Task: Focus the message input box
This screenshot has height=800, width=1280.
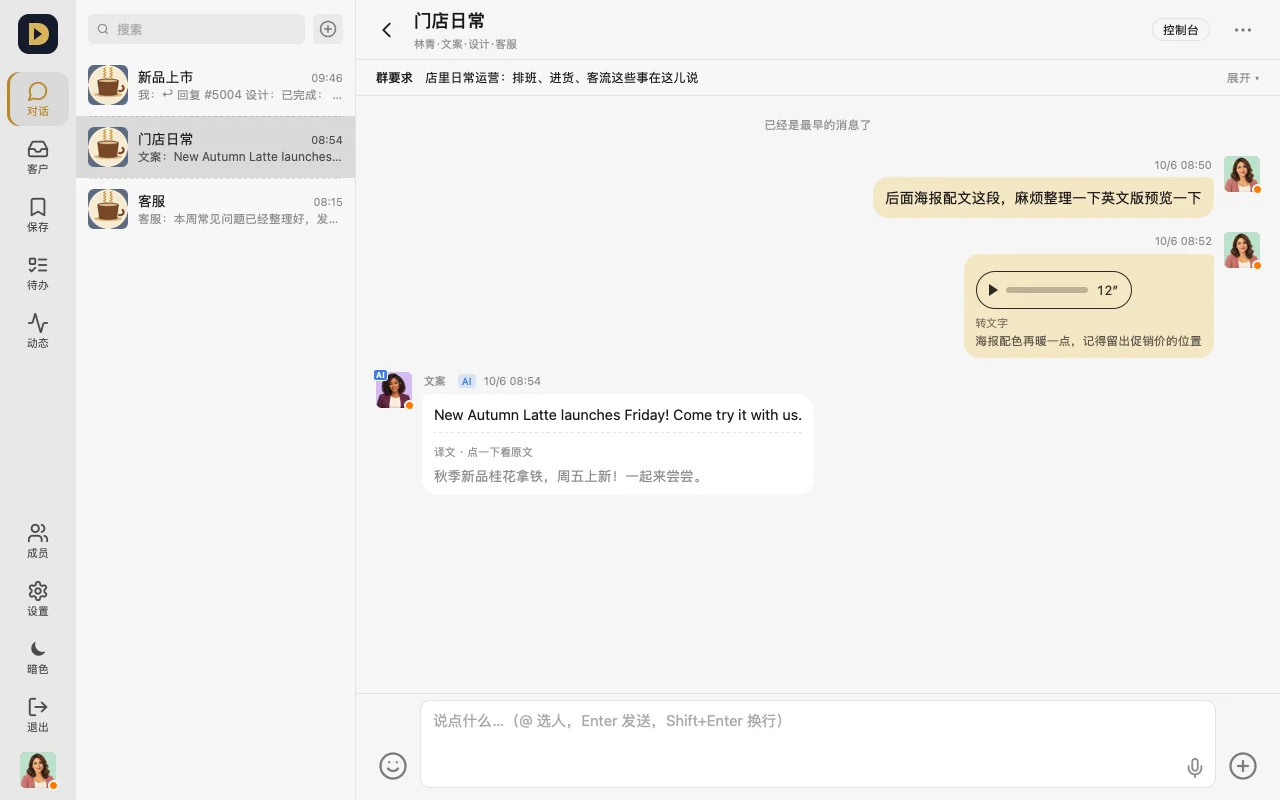Action: click(x=817, y=744)
